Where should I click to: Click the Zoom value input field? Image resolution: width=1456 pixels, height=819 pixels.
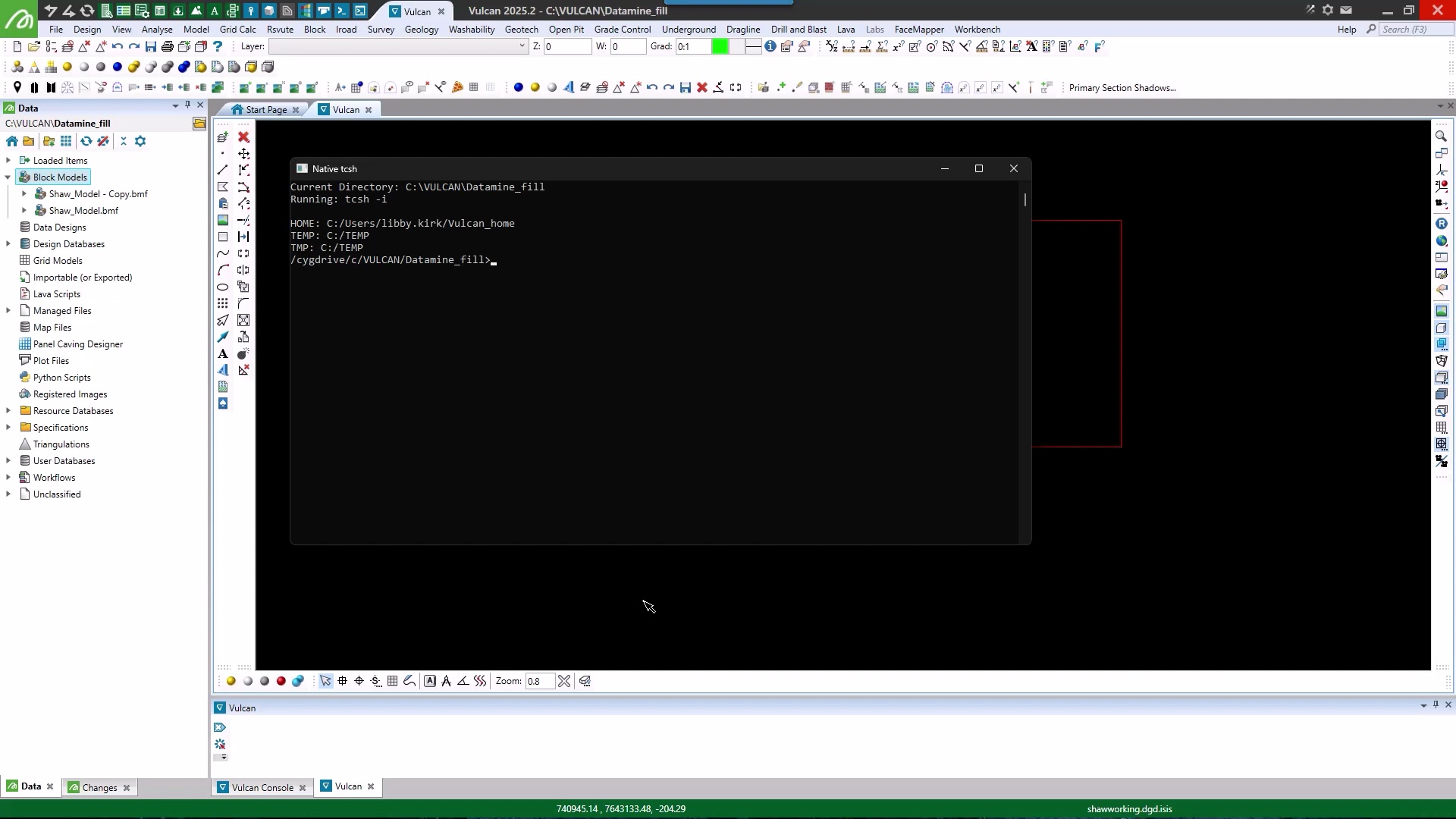tap(539, 681)
